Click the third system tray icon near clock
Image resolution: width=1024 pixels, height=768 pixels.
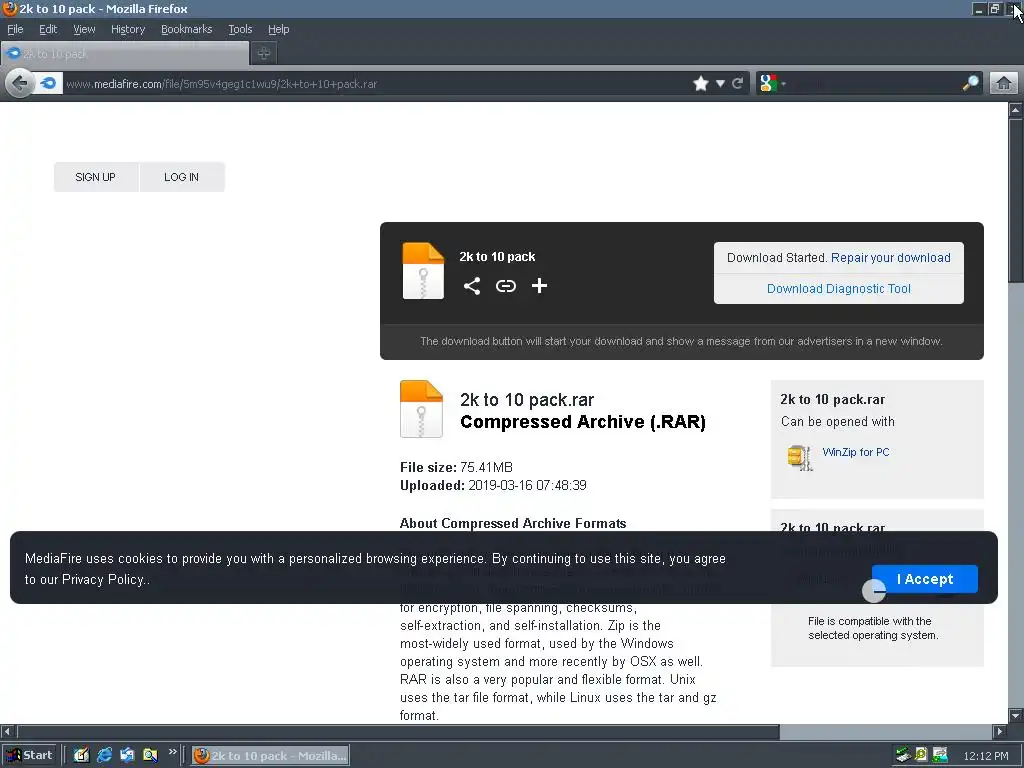pyautogui.click(x=940, y=755)
